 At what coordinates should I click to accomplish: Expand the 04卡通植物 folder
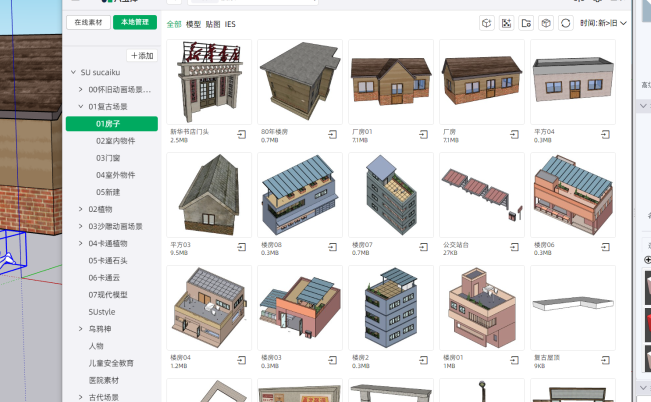coord(81,243)
